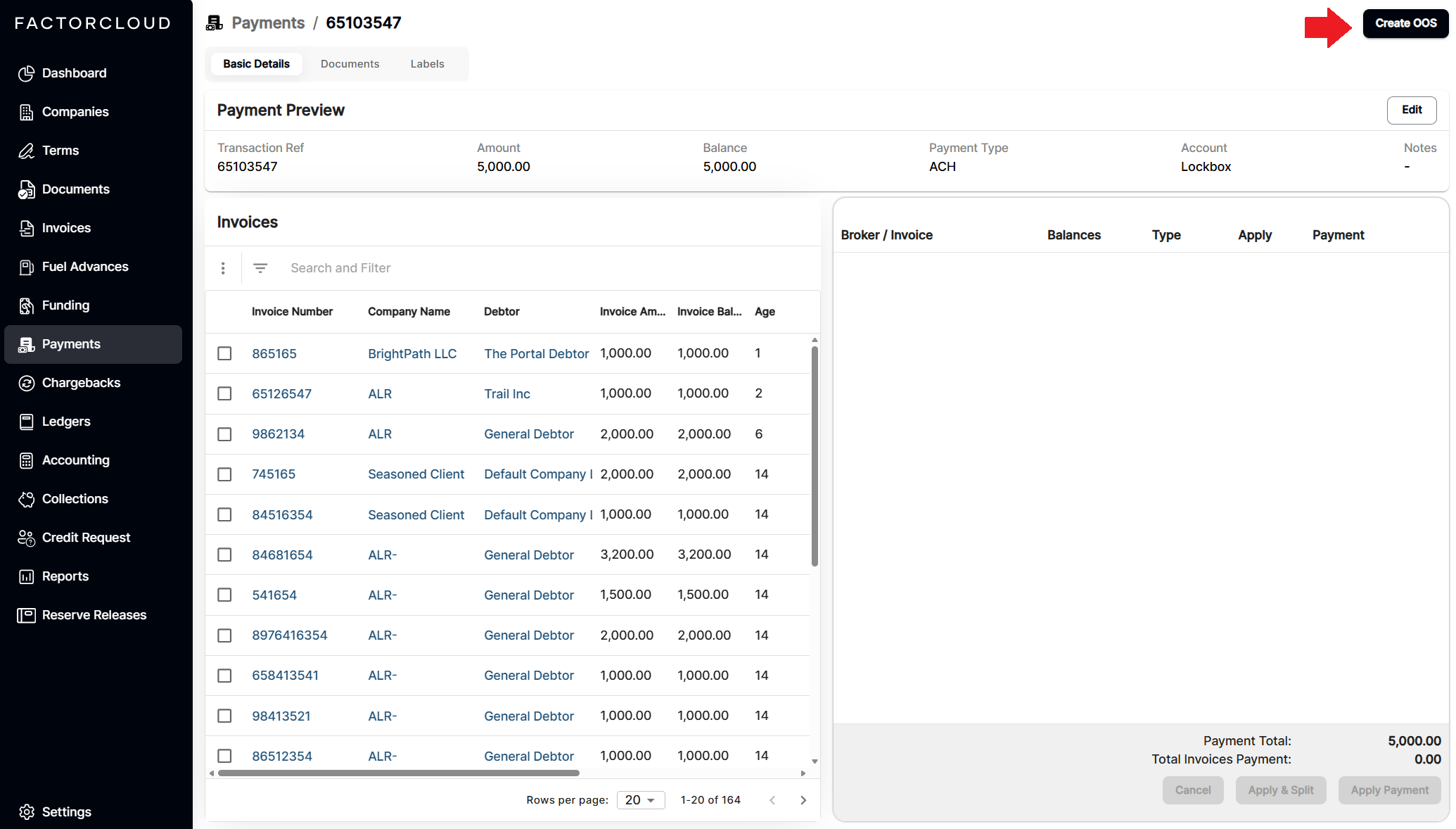The width and height of the screenshot is (1456, 829).
Task: Check invoice 745165 row checkbox
Action: [224, 474]
